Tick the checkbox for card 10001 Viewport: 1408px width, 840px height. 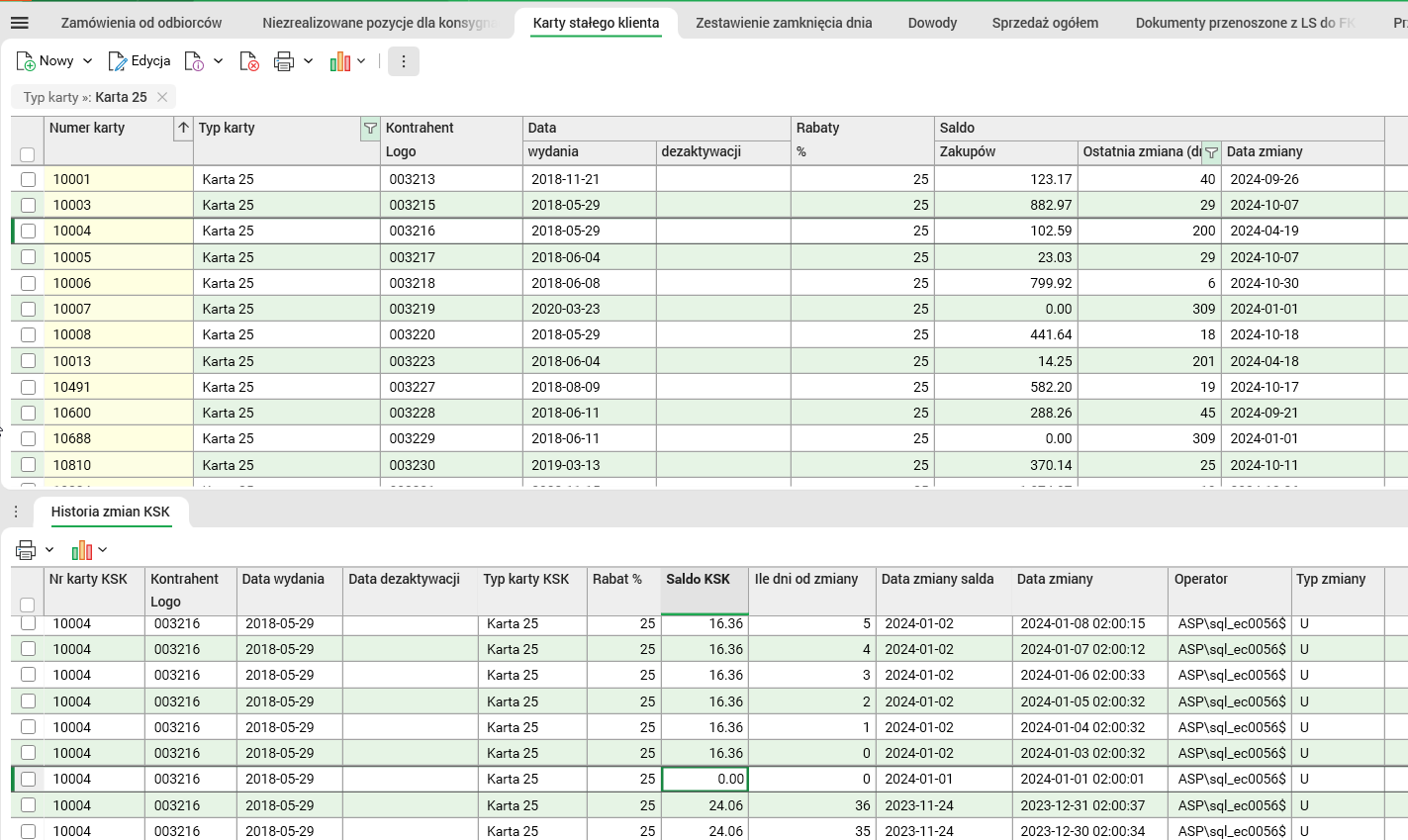click(28, 180)
